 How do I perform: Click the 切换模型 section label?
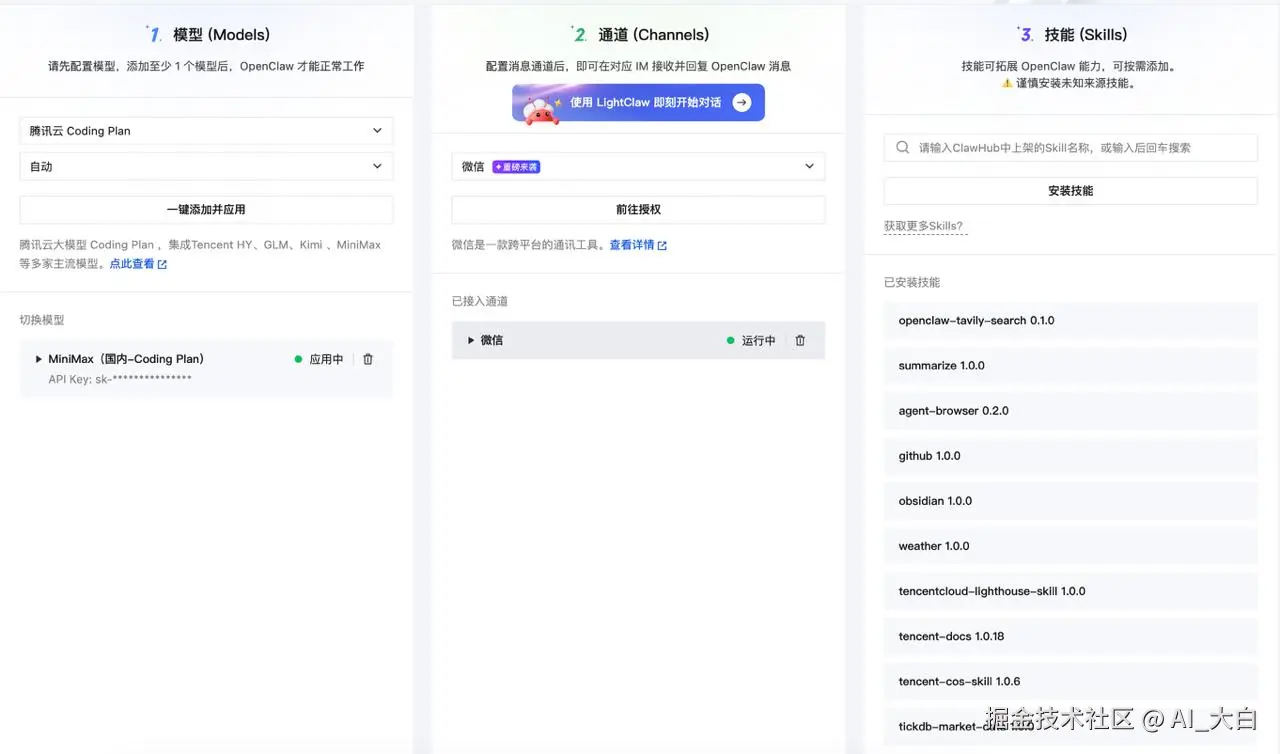pos(42,320)
